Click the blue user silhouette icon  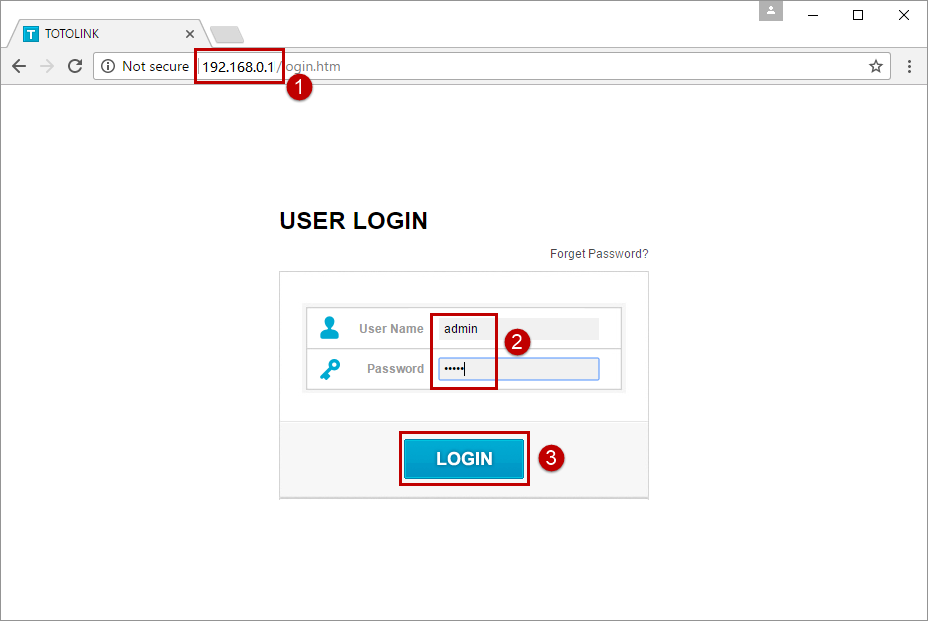(330, 328)
